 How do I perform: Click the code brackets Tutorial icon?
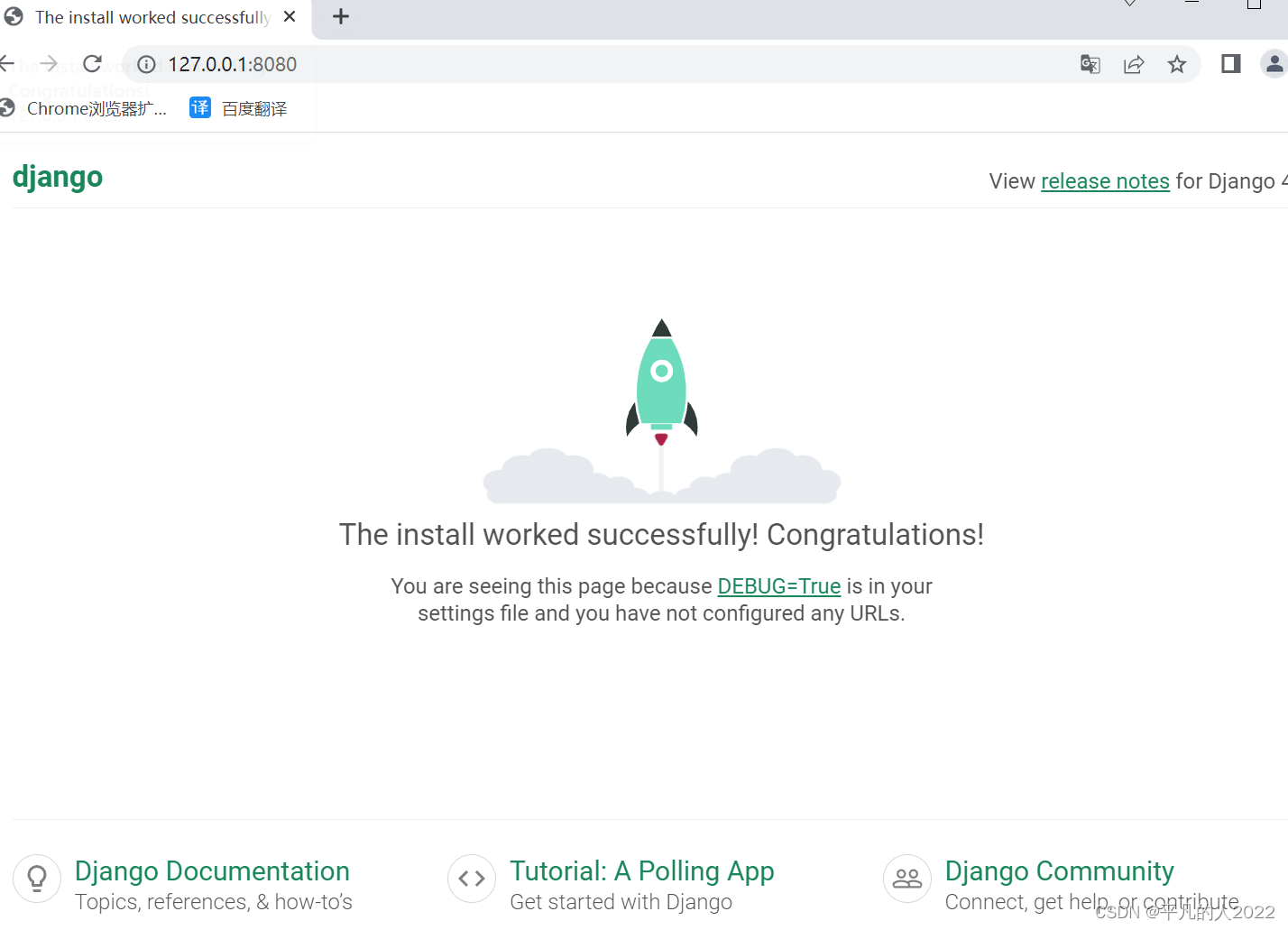[x=472, y=879]
